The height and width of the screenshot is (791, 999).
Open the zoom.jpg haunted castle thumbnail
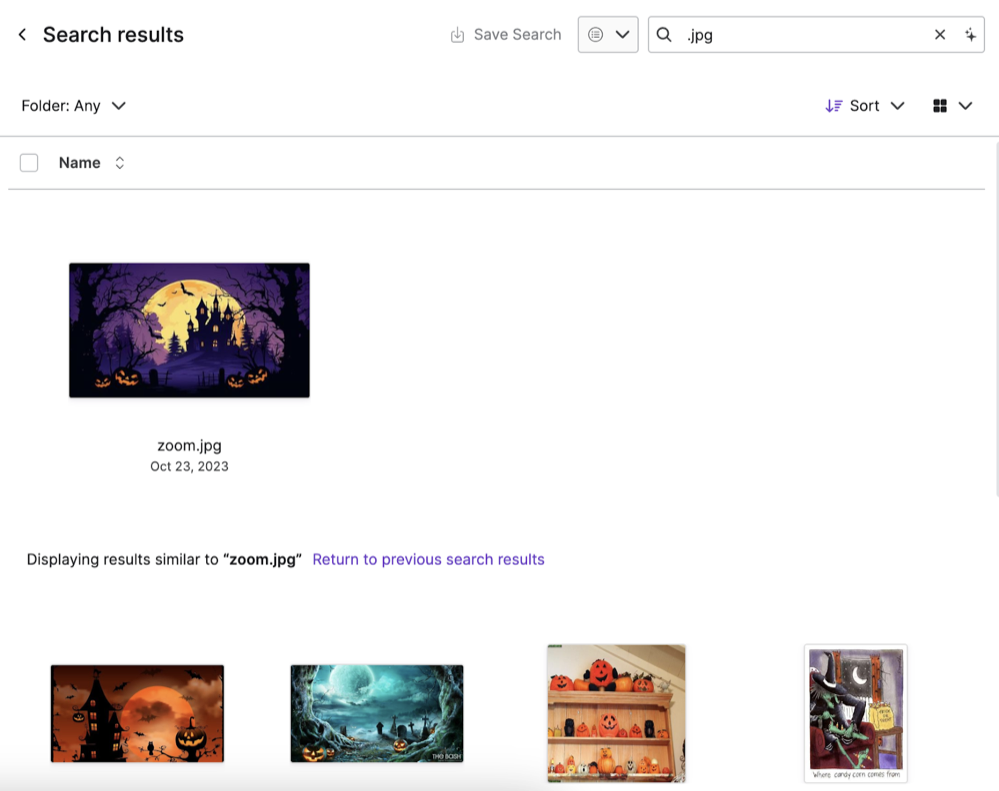[189, 330]
